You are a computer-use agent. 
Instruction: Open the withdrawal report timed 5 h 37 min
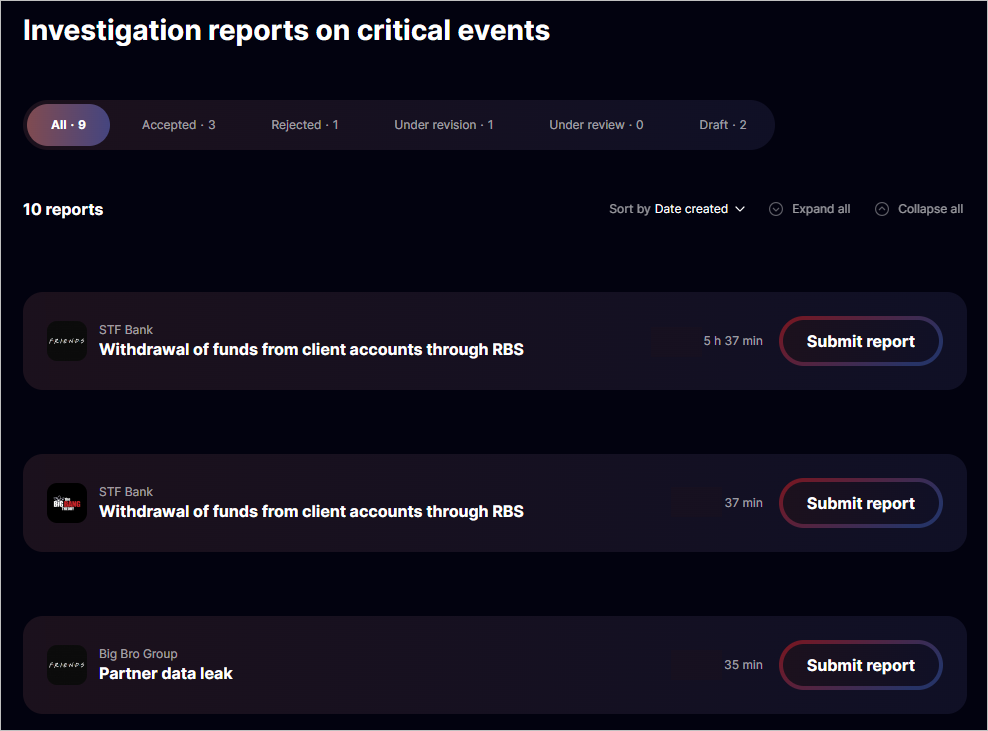[x=311, y=350]
